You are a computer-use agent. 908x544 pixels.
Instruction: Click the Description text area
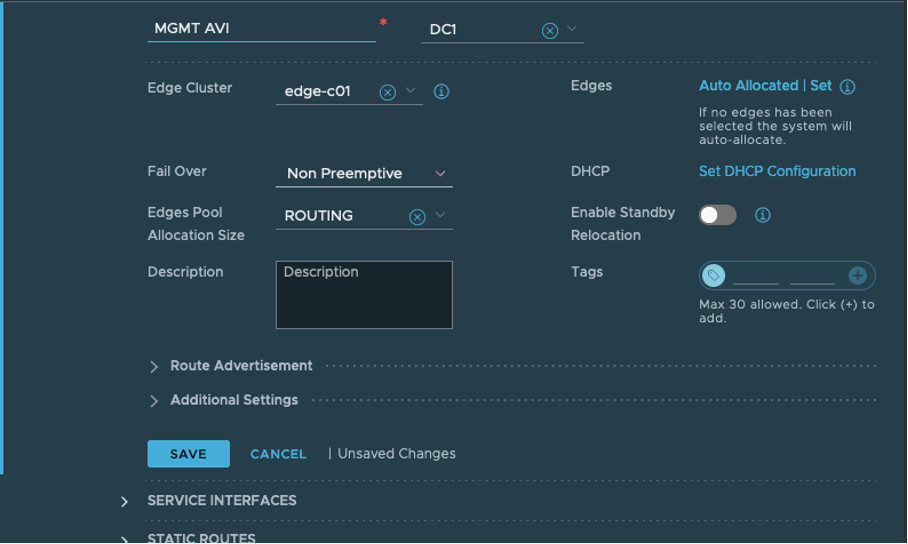click(x=364, y=295)
